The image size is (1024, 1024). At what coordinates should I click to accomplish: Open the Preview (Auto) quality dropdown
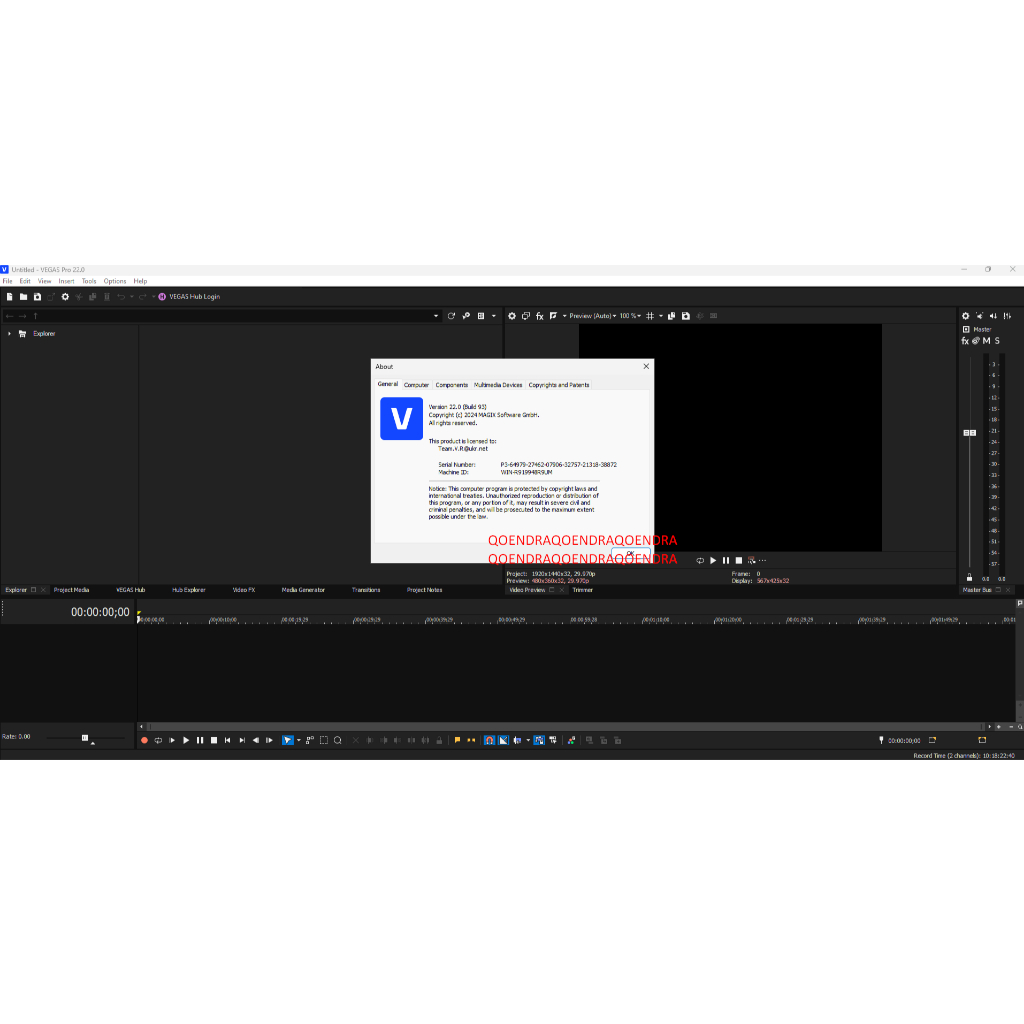[591, 316]
